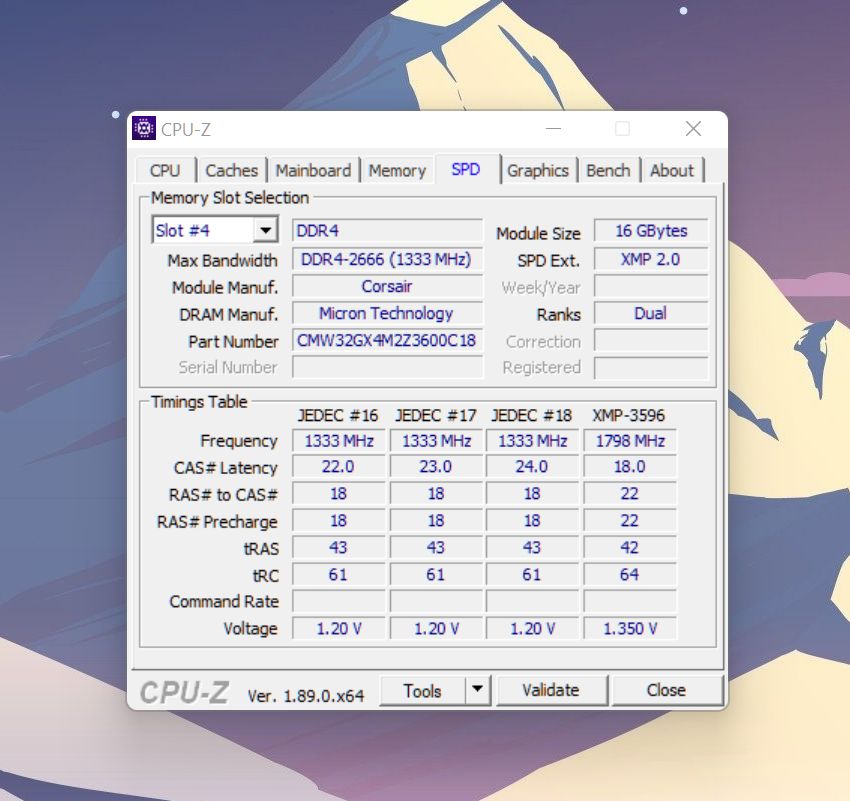Minimize the CPU-Z window
This screenshot has height=801, width=850.
[x=553, y=129]
